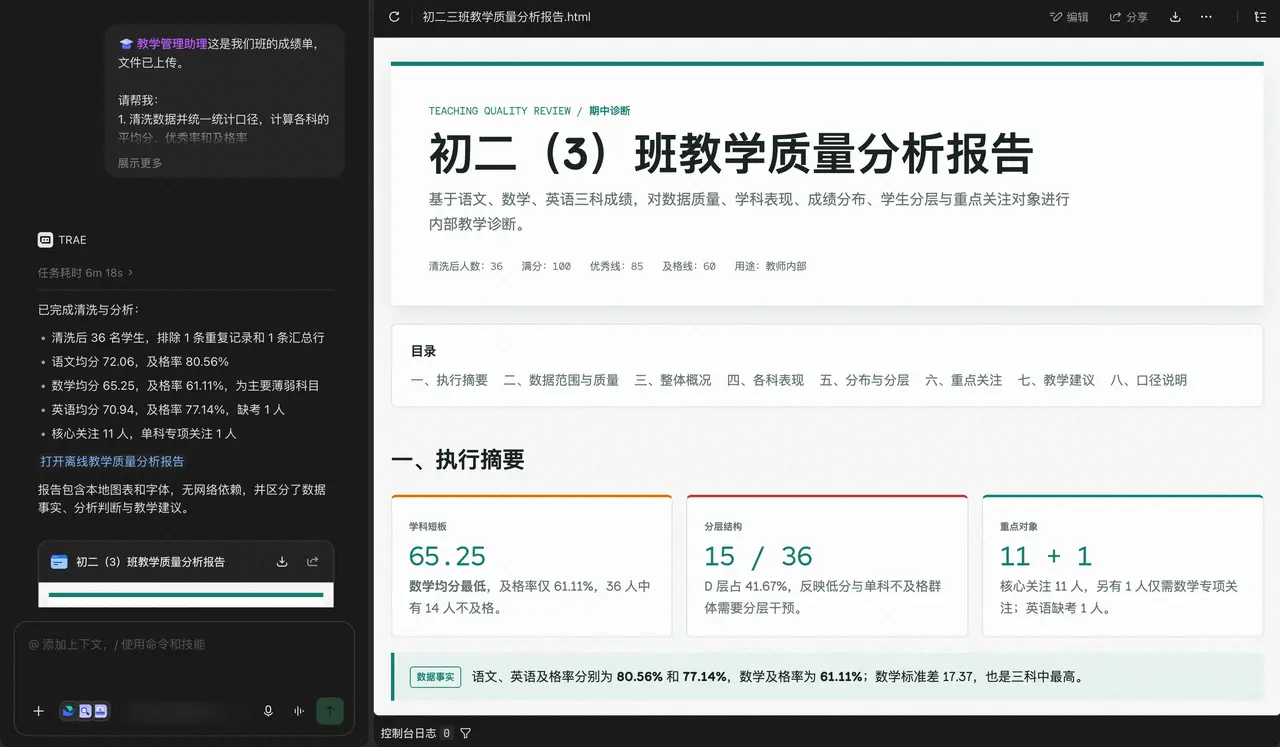This screenshot has height=747, width=1280.
Task: Share the report from the chat file card
Action: tap(312, 562)
